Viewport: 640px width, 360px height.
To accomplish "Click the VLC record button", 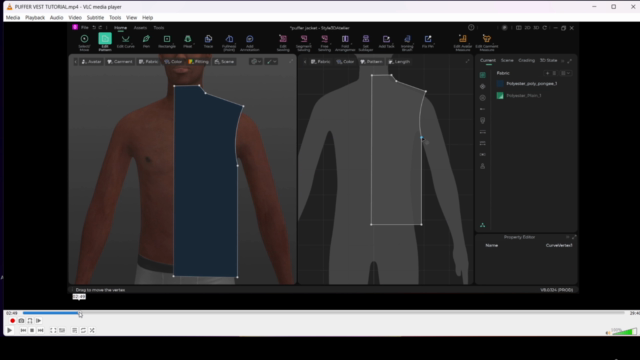I will click(x=12, y=321).
